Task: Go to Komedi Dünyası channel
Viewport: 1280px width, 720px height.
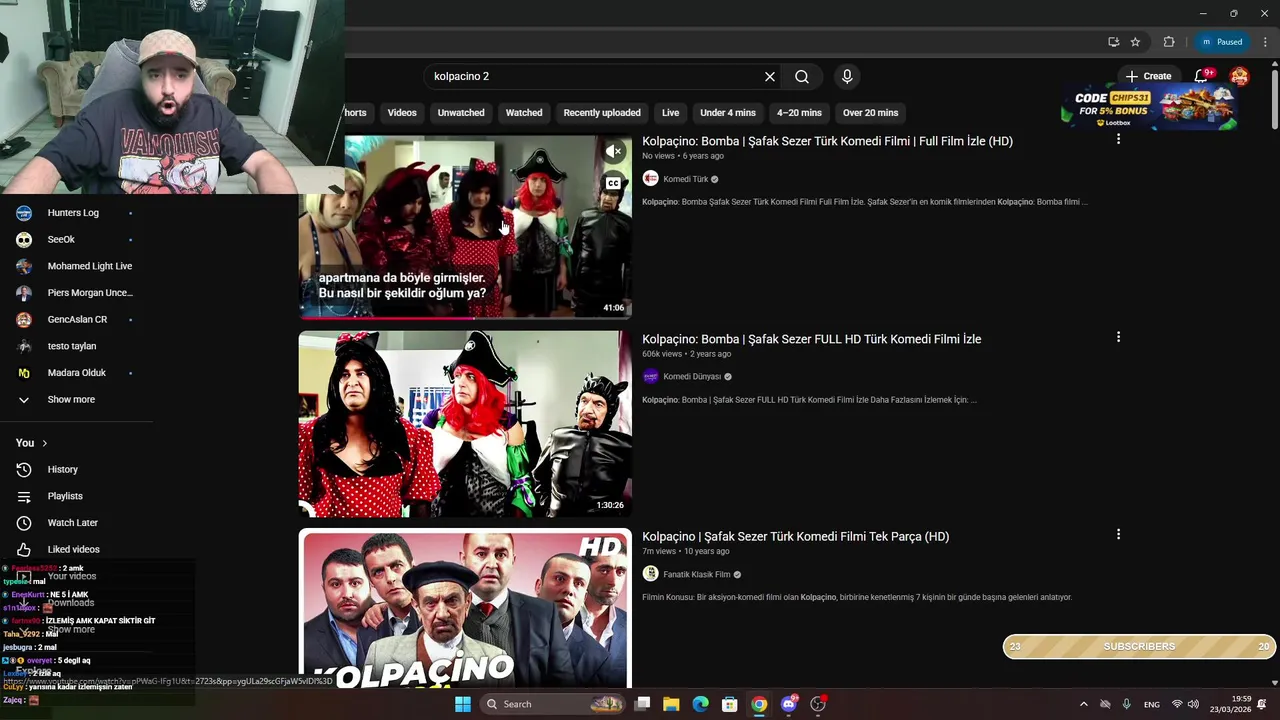Action: tap(692, 377)
